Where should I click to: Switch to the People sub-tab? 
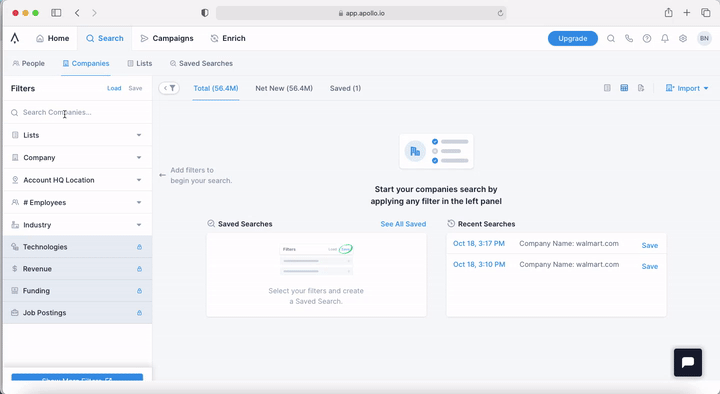coord(28,63)
